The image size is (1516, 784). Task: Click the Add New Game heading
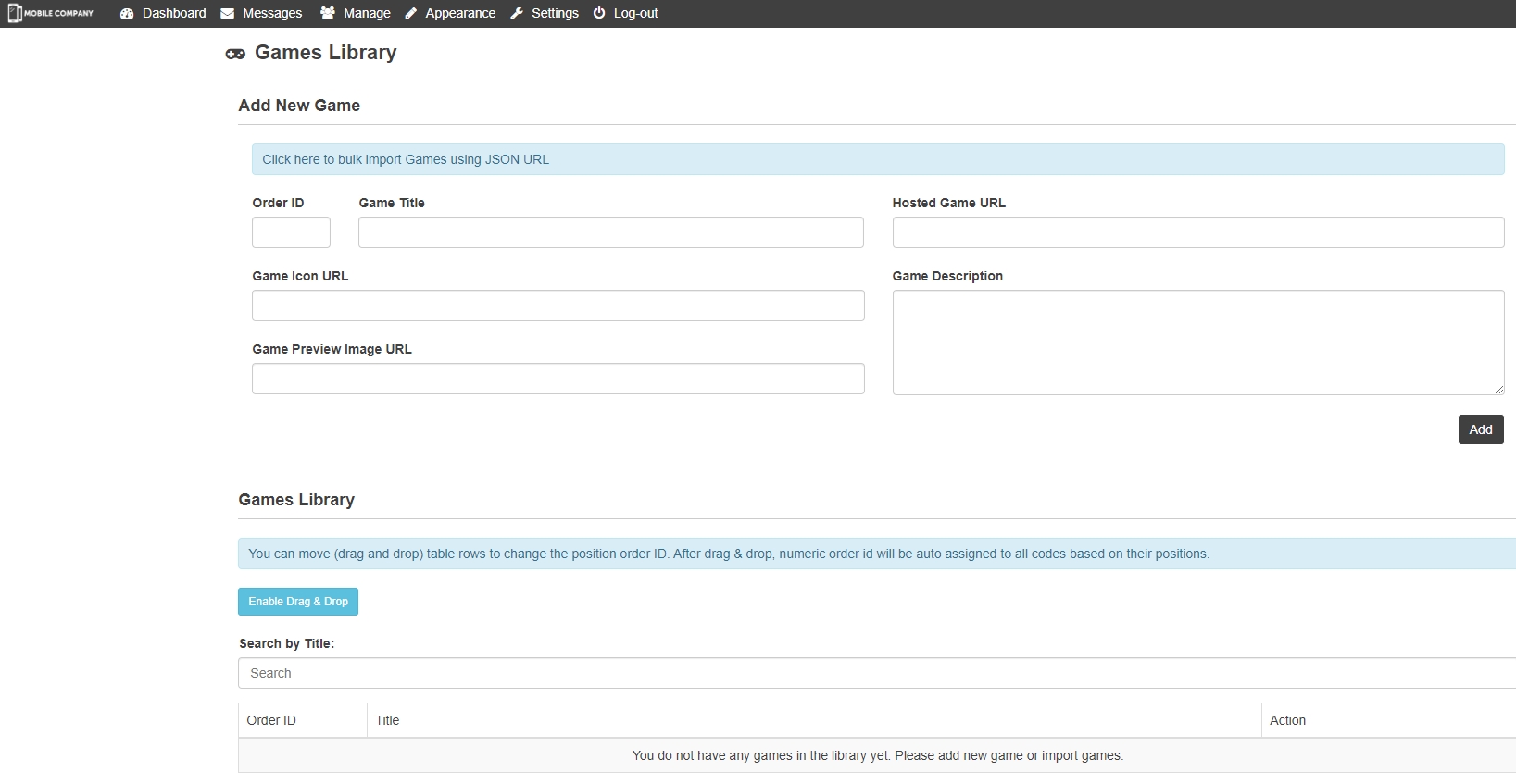[x=299, y=106]
